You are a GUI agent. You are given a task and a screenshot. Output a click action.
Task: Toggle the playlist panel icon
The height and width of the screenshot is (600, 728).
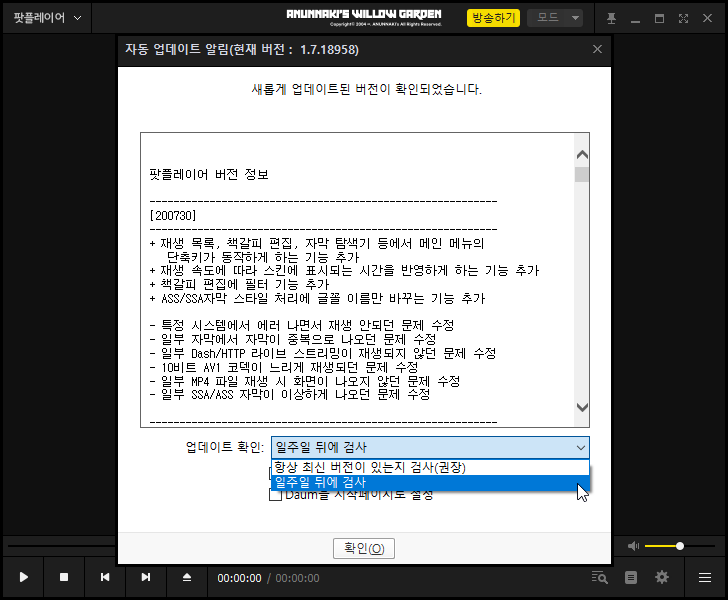click(x=630, y=577)
